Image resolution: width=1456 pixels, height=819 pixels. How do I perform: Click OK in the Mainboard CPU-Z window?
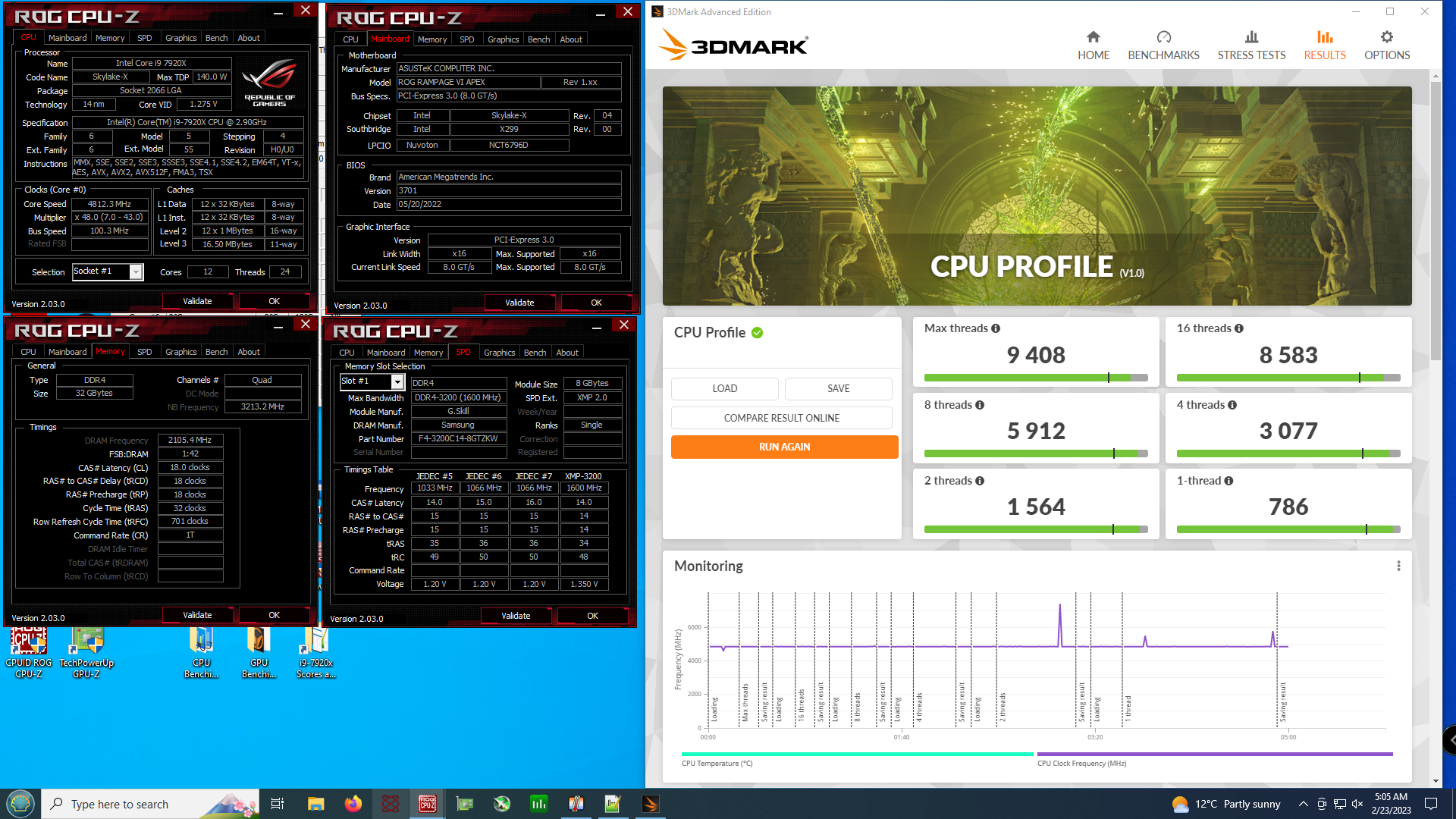pyautogui.click(x=596, y=303)
